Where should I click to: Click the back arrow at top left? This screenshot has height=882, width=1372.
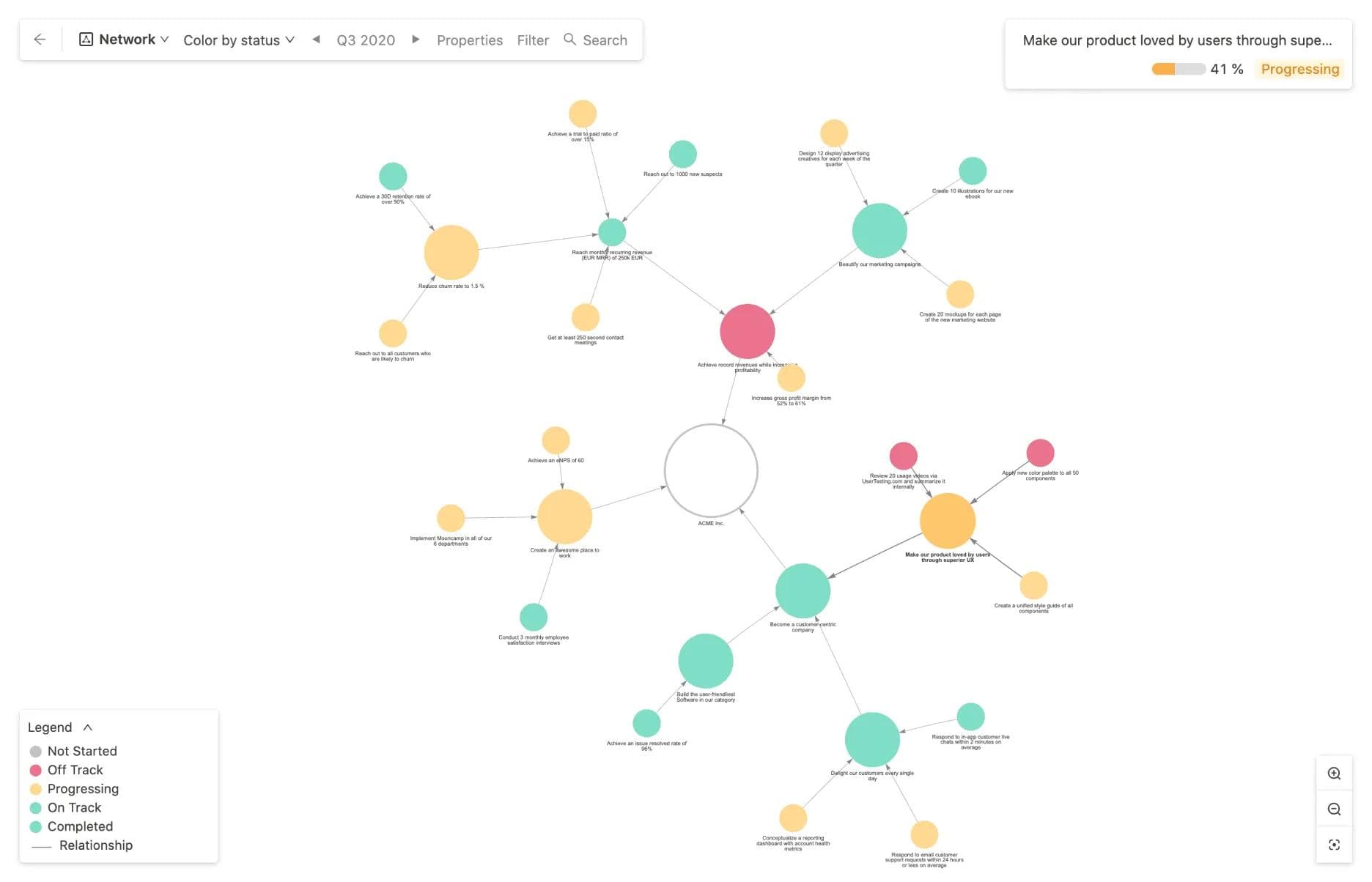[39, 39]
